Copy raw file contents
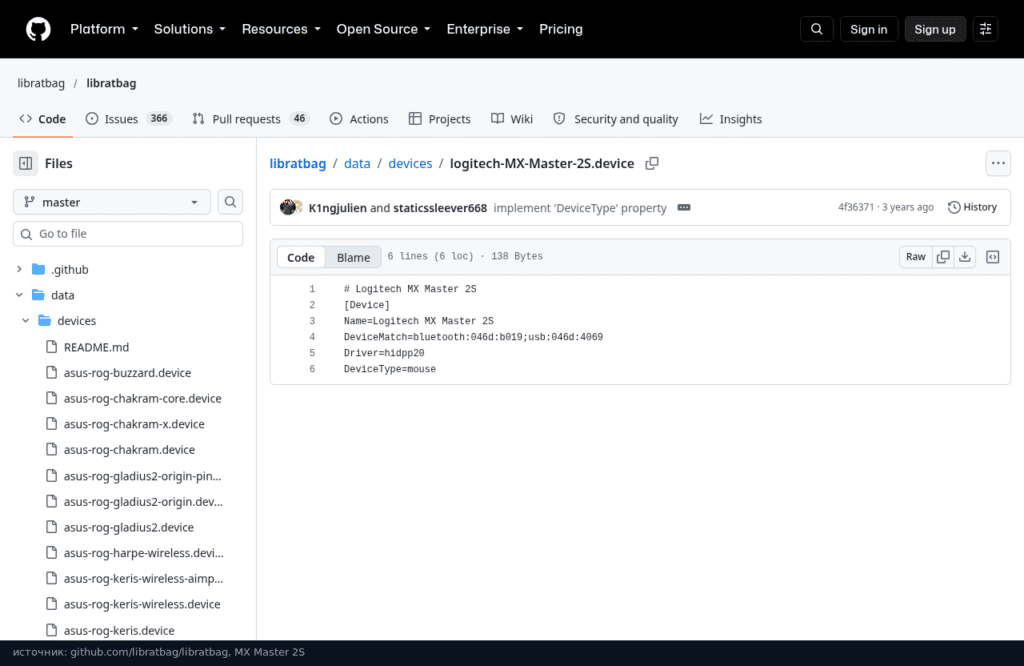The width and height of the screenshot is (1024, 666). tap(943, 257)
